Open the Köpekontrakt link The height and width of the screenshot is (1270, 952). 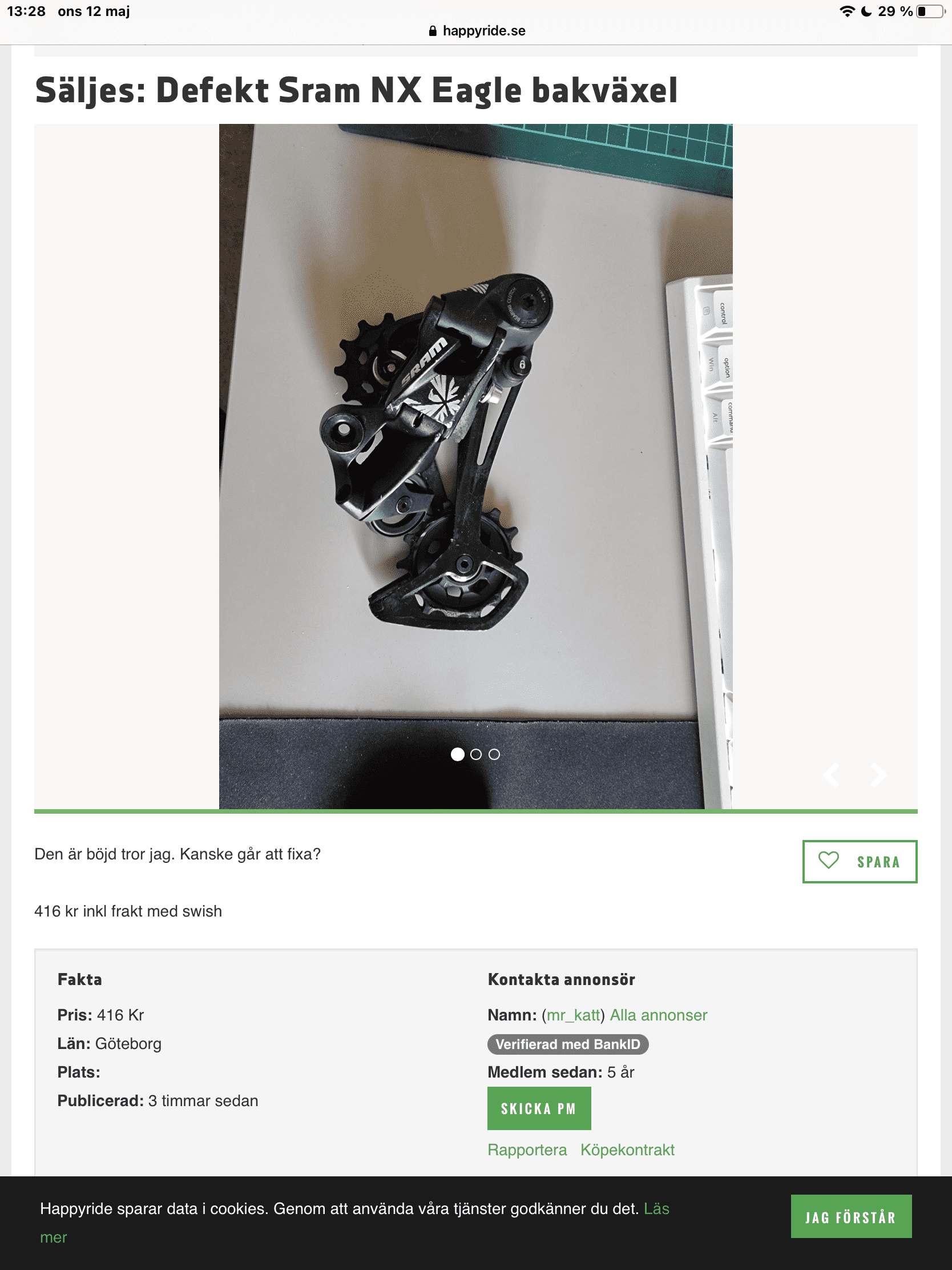(627, 1150)
